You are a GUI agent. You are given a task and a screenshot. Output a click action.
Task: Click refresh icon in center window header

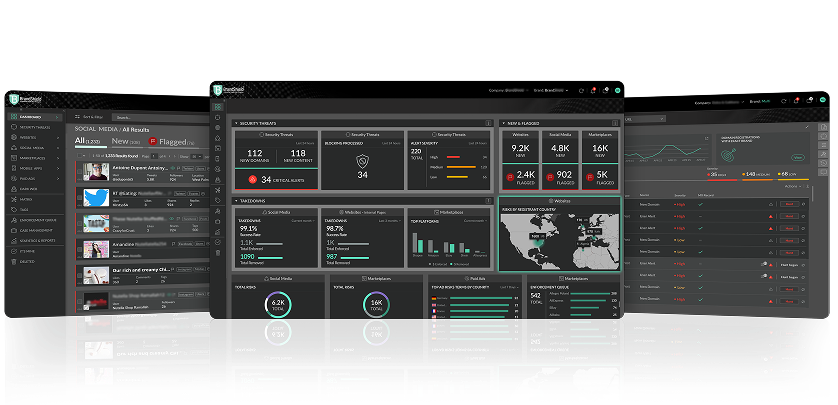[x=581, y=90]
